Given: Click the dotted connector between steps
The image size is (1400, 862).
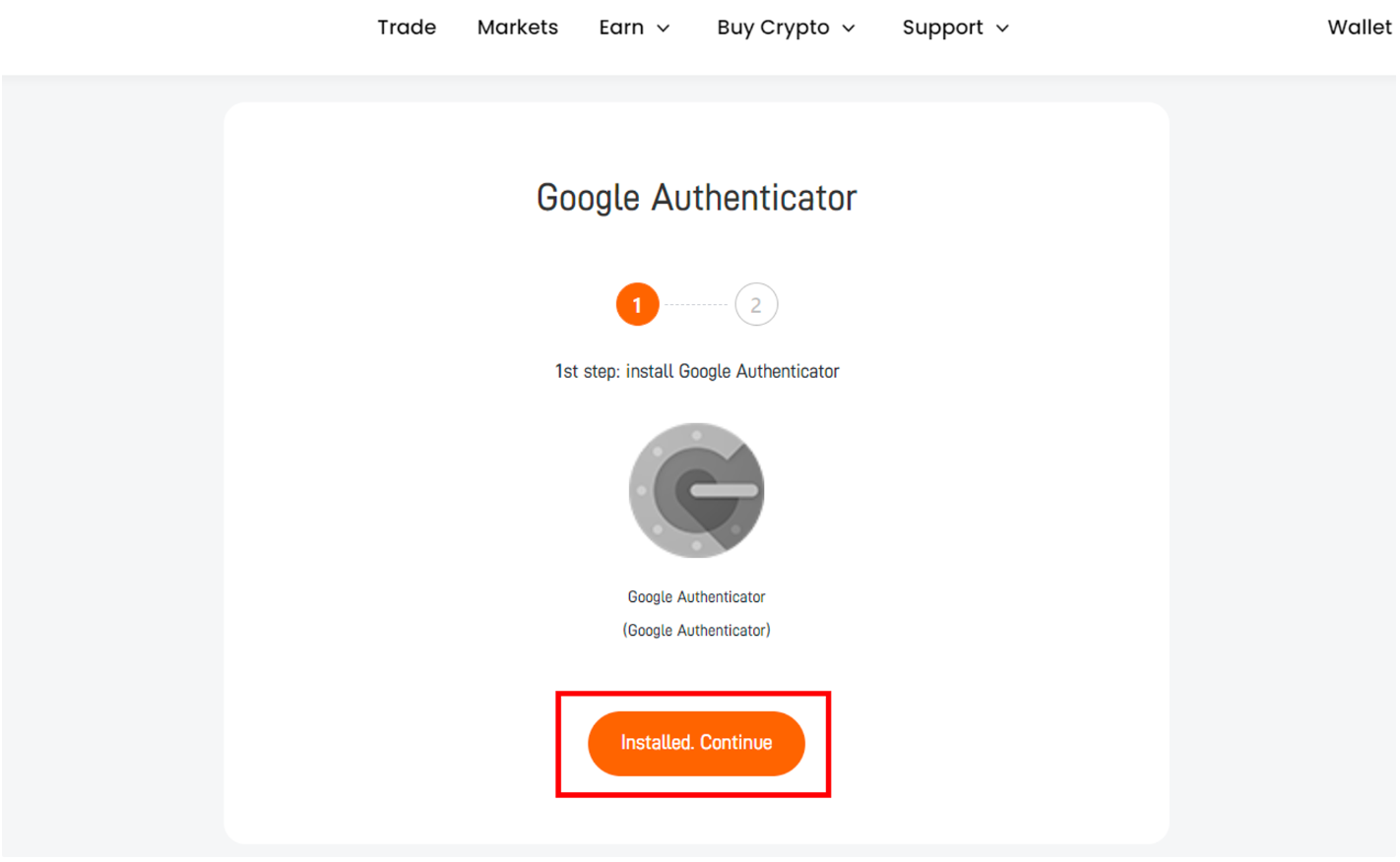Looking at the screenshot, I should [x=696, y=305].
